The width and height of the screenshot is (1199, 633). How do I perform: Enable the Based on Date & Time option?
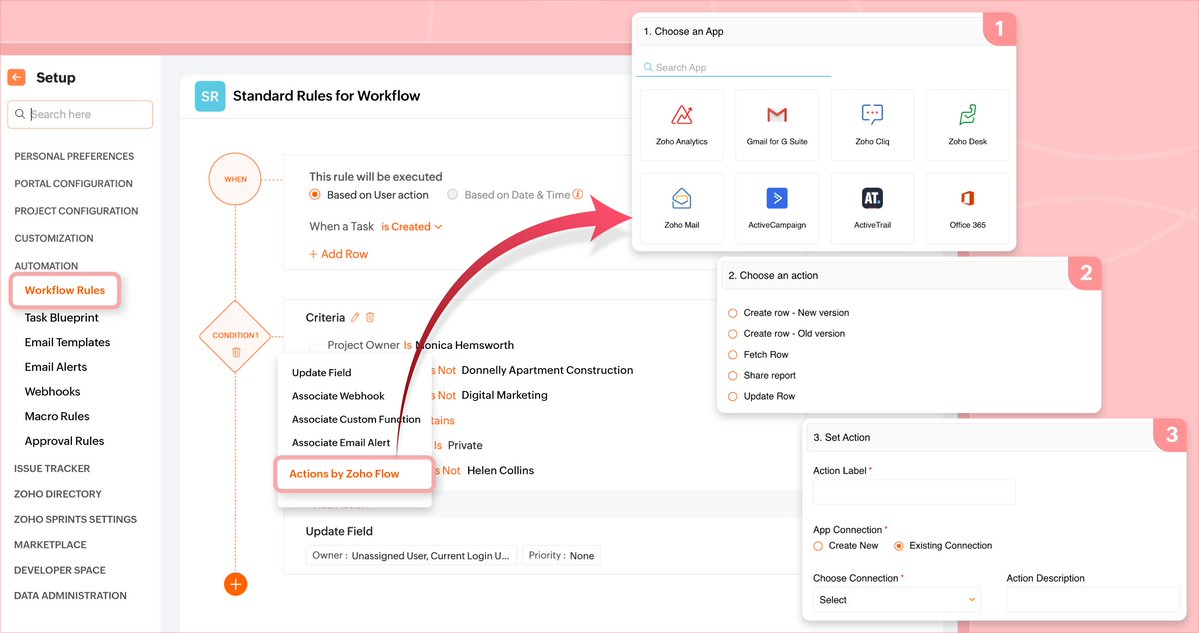[x=452, y=194]
